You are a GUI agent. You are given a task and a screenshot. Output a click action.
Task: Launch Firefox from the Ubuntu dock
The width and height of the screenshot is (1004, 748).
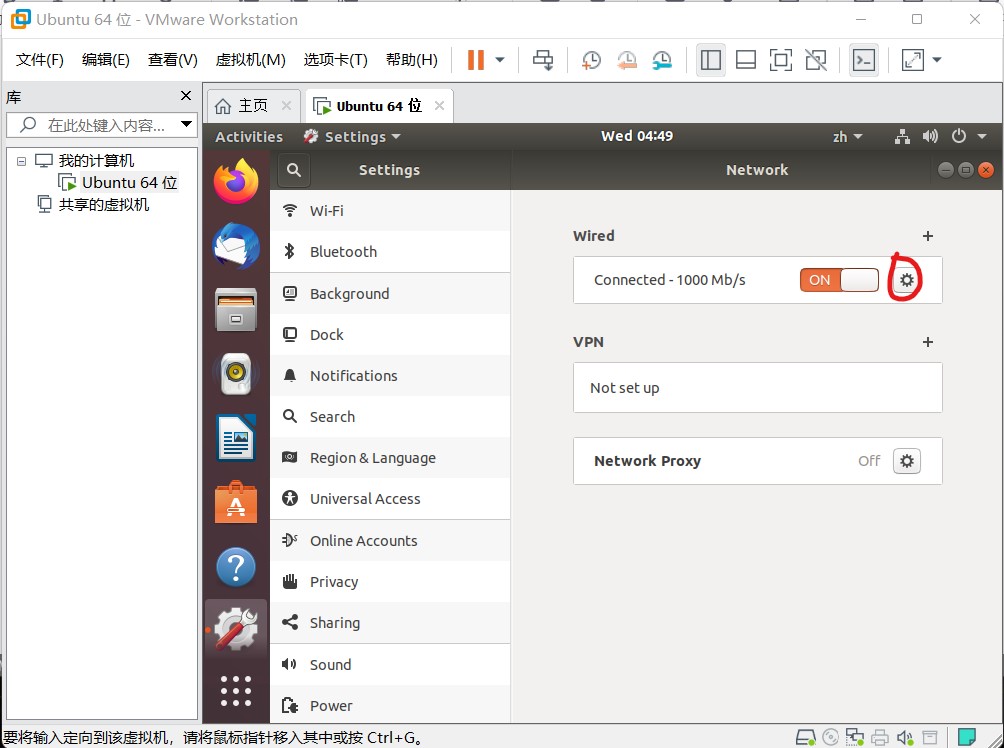tap(236, 181)
